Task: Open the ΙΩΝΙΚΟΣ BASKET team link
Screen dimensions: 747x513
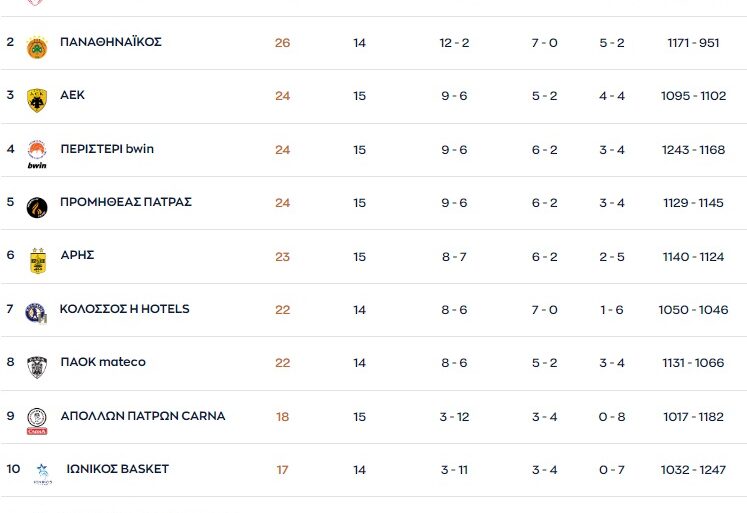Action: coord(118,469)
